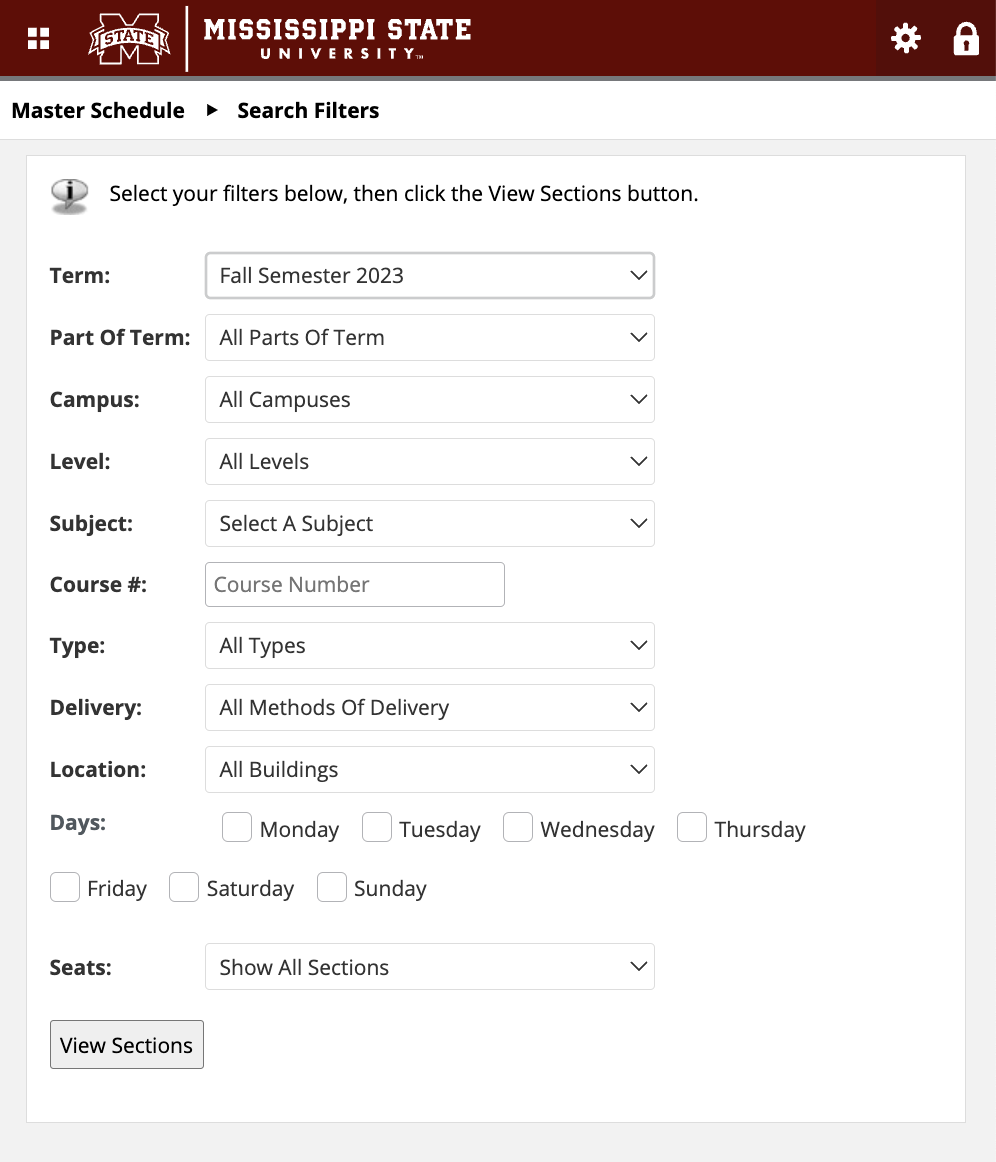Click the breadcrumb arrow separator
The height and width of the screenshot is (1162, 996).
[212, 110]
